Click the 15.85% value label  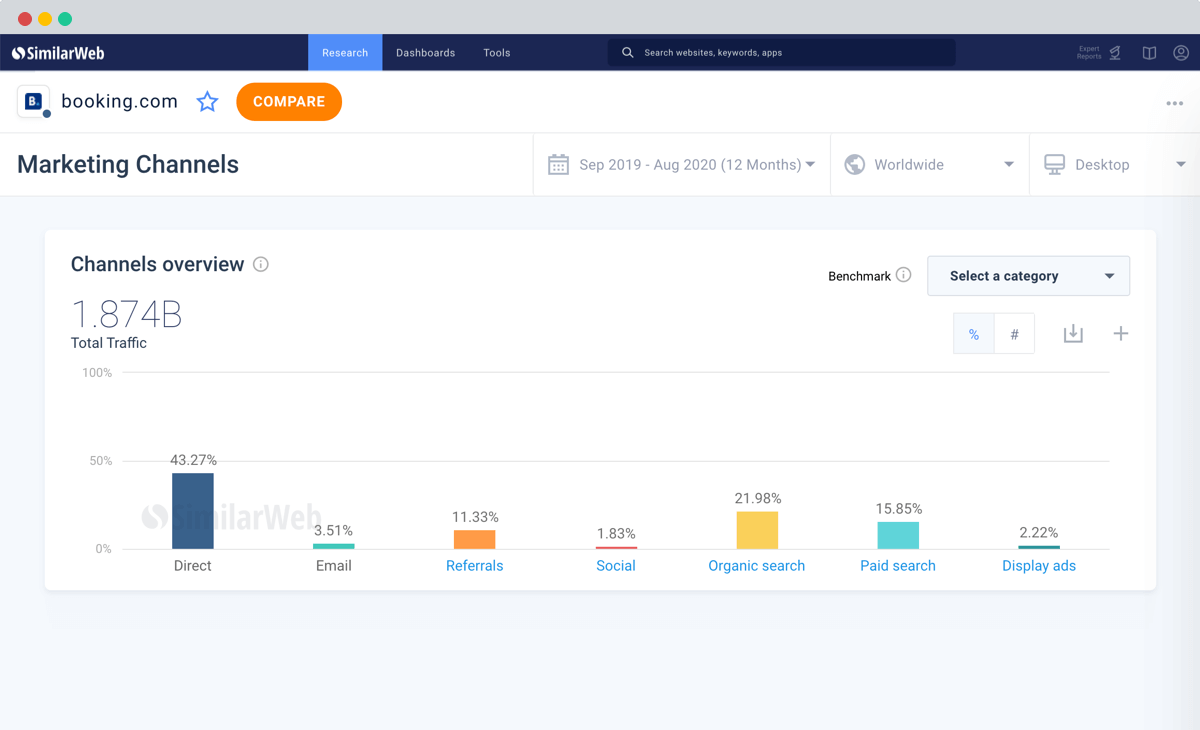point(898,508)
